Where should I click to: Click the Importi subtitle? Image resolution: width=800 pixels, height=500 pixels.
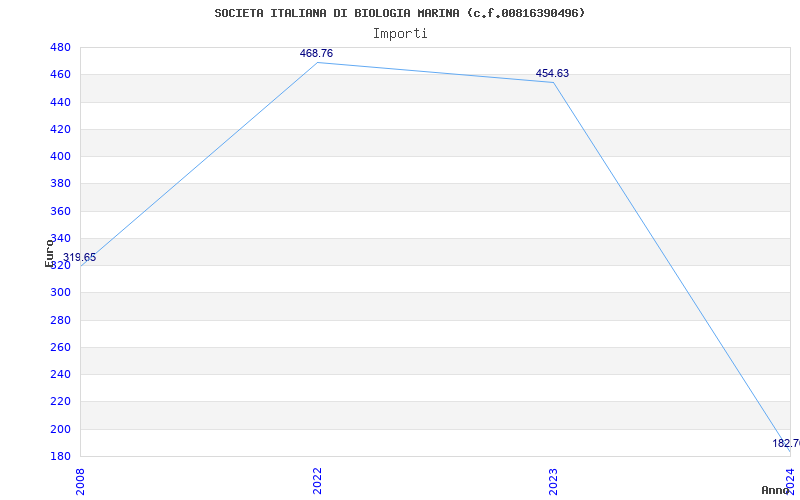click(400, 34)
